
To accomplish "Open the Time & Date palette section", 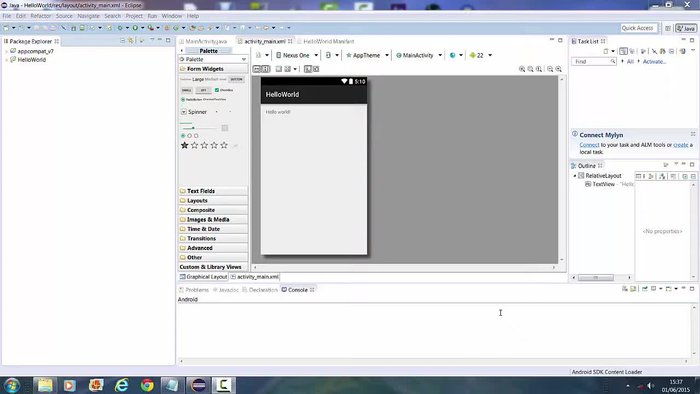I will (213, 229).
